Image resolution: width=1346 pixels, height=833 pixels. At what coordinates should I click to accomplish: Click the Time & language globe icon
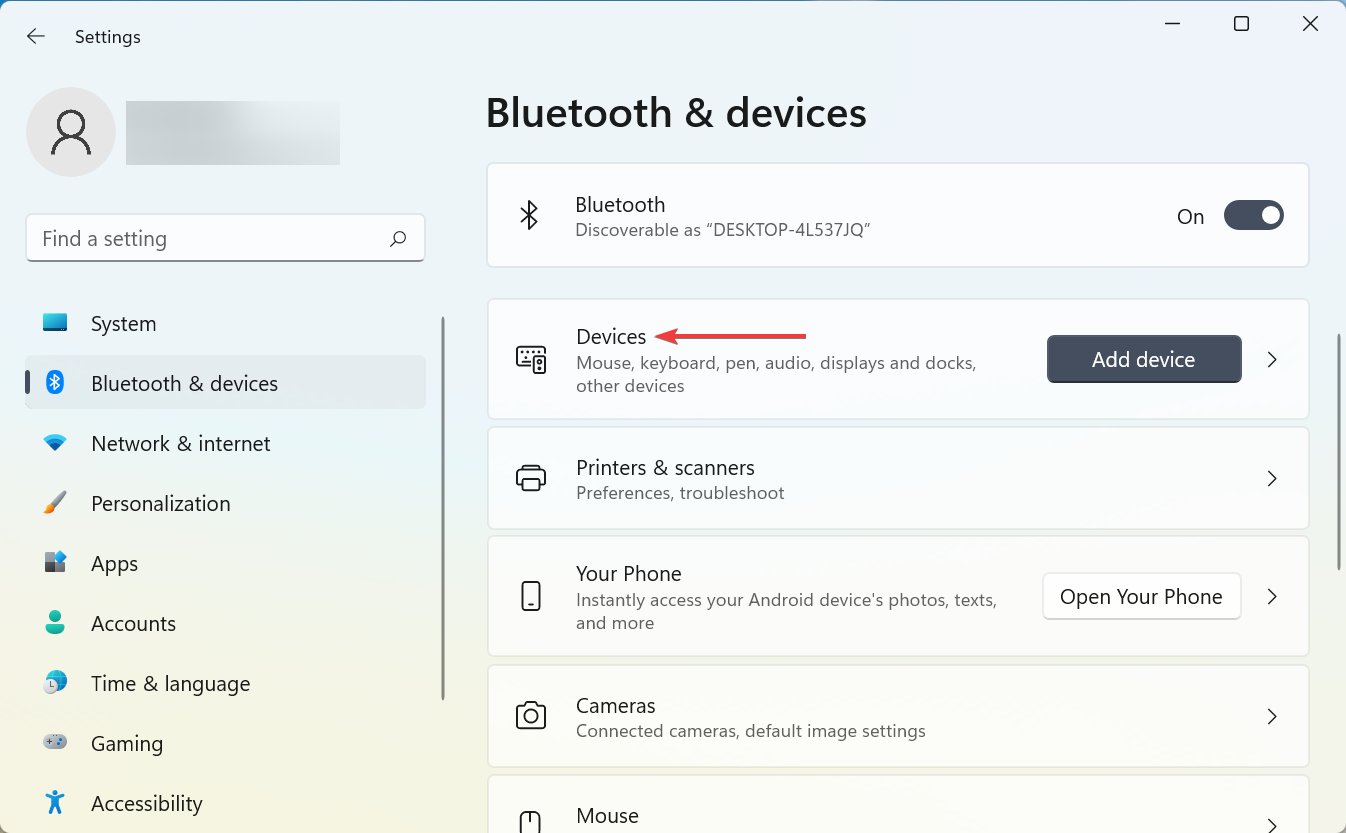click(55, 683)
